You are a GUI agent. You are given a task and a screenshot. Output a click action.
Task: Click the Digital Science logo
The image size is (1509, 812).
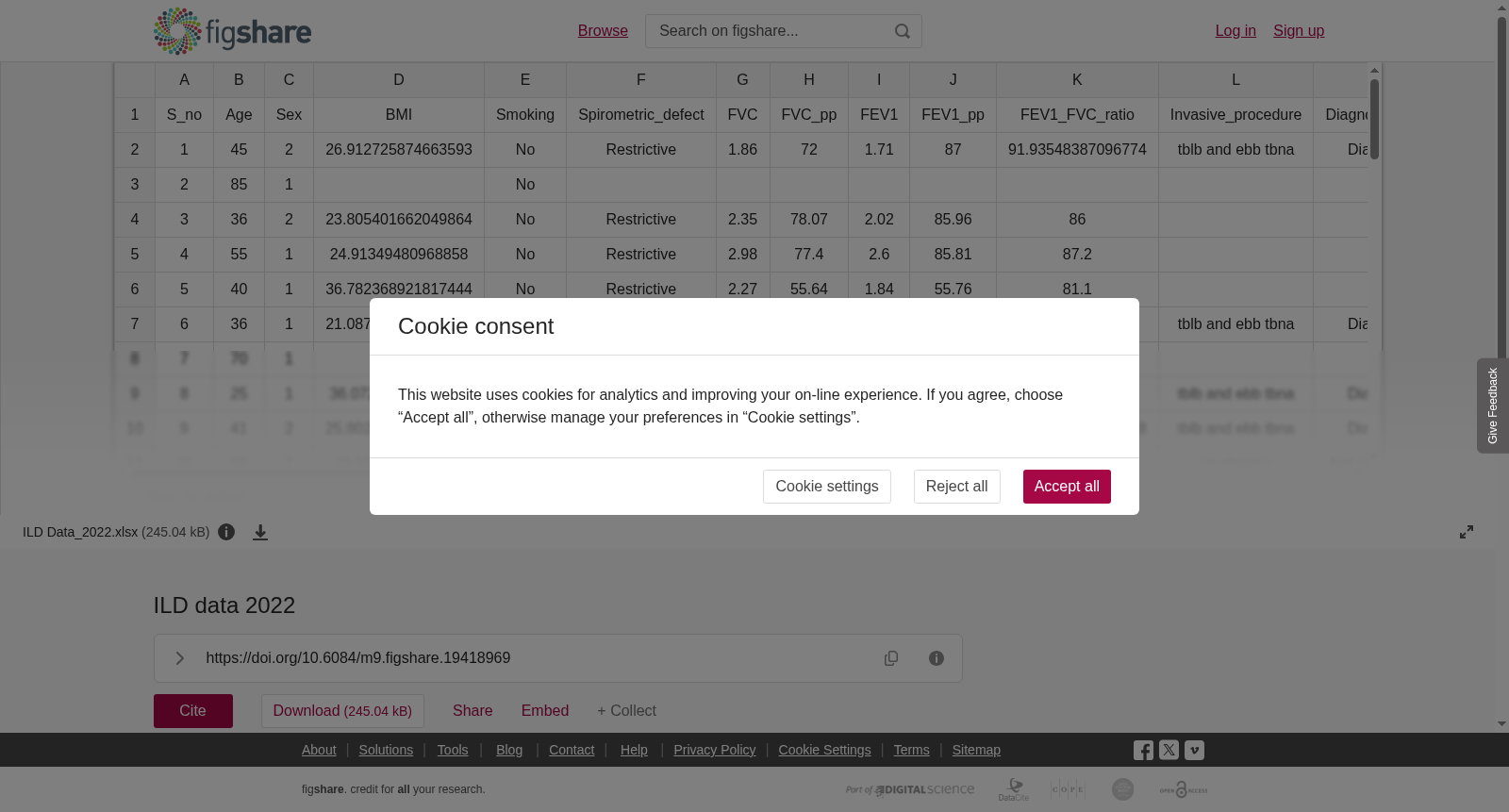click(910, 789)
